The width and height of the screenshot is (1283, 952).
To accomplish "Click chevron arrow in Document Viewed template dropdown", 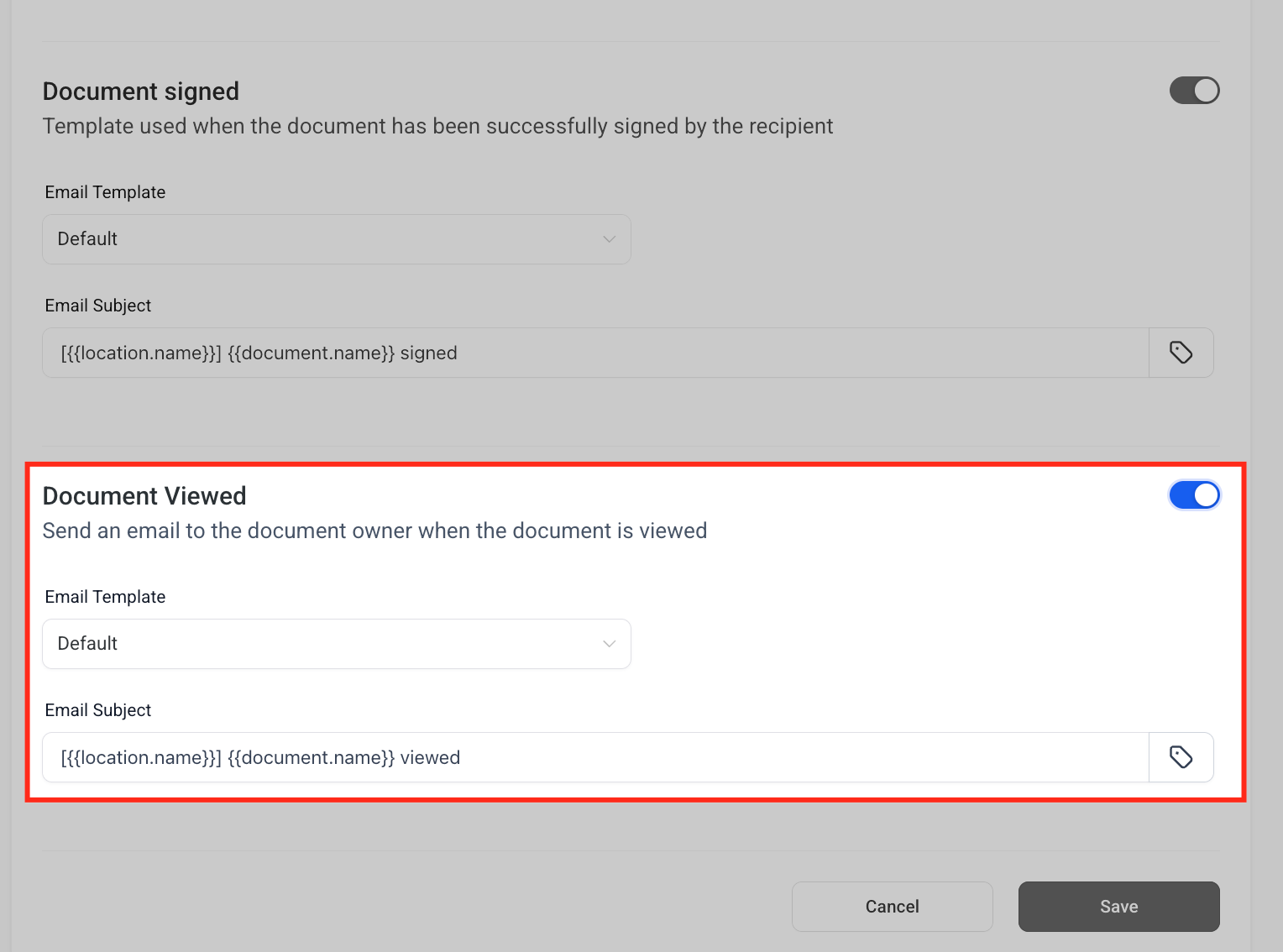I will click(x=610, y=644).
